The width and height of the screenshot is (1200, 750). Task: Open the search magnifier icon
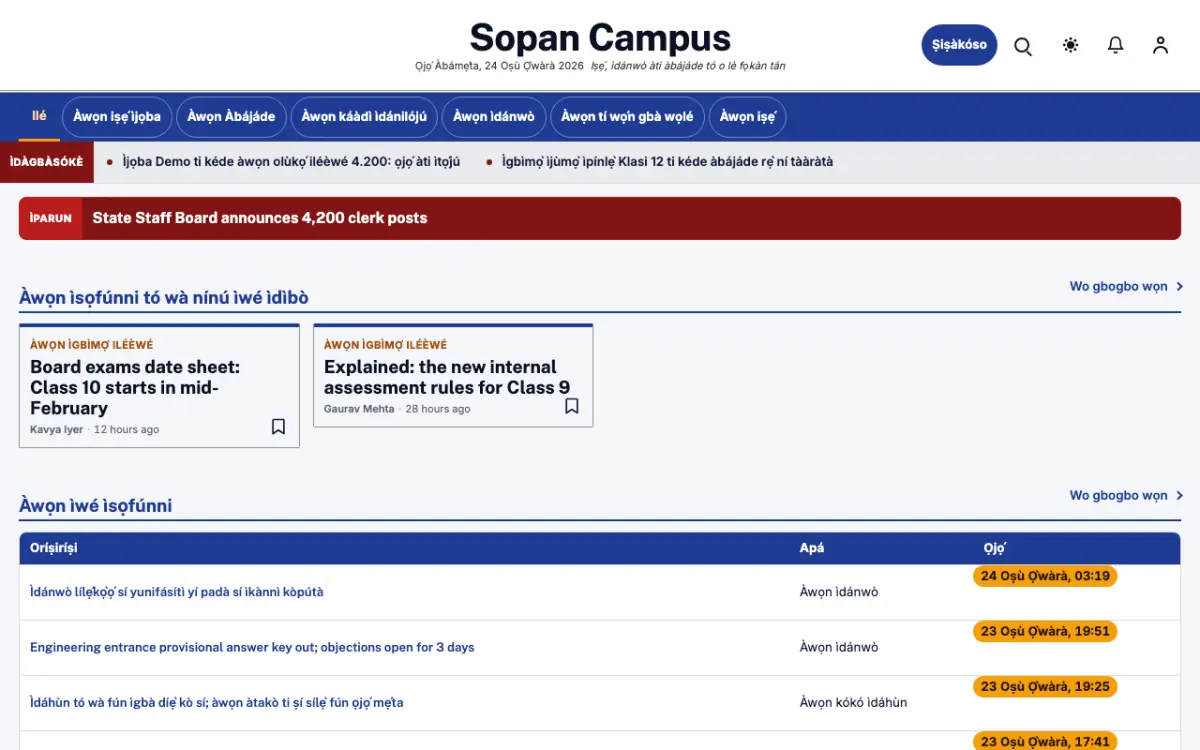(1023, 46)
